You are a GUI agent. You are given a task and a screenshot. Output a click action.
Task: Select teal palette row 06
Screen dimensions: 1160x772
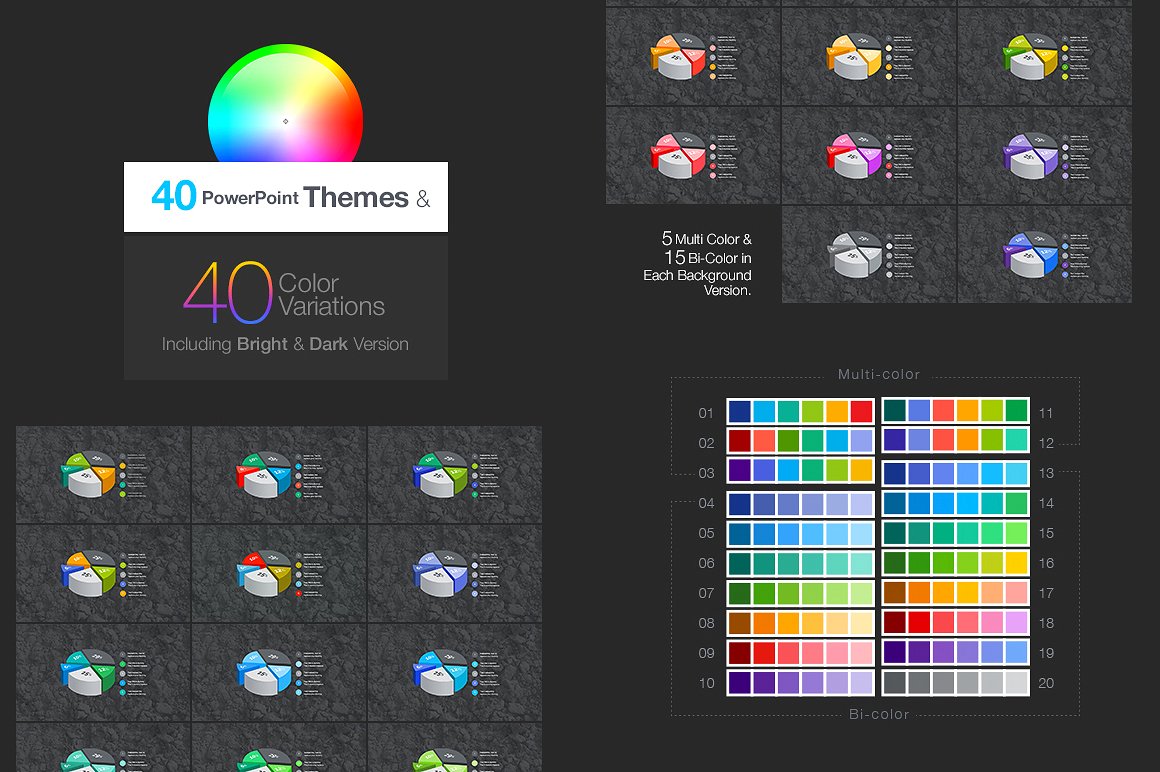click(800, 564)
